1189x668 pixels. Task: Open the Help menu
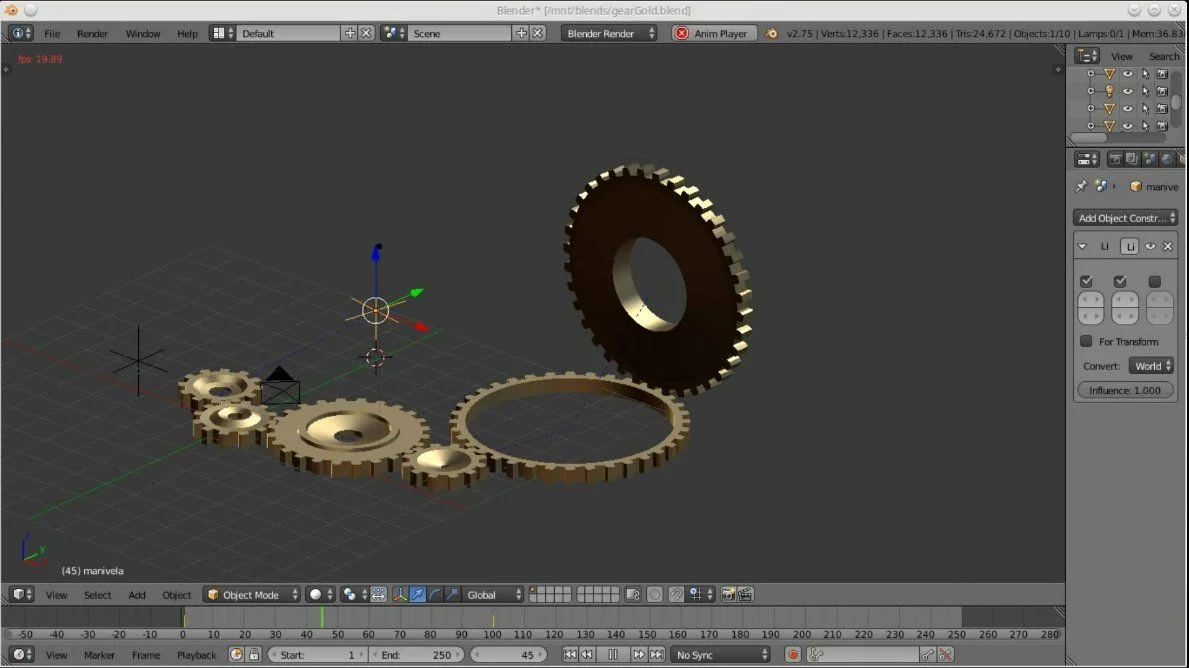187,33
